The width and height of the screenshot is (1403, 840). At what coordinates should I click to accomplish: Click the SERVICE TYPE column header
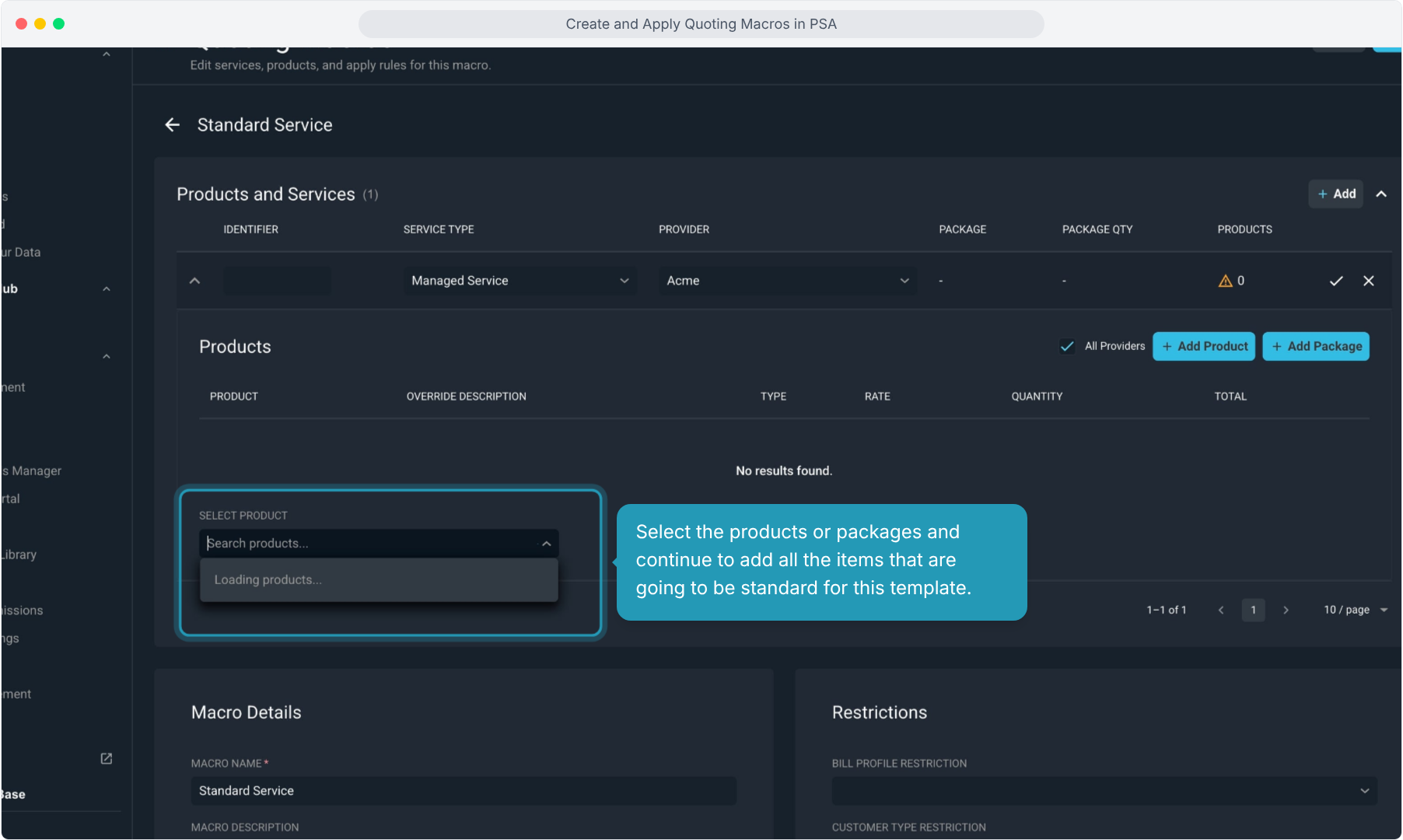439,229
